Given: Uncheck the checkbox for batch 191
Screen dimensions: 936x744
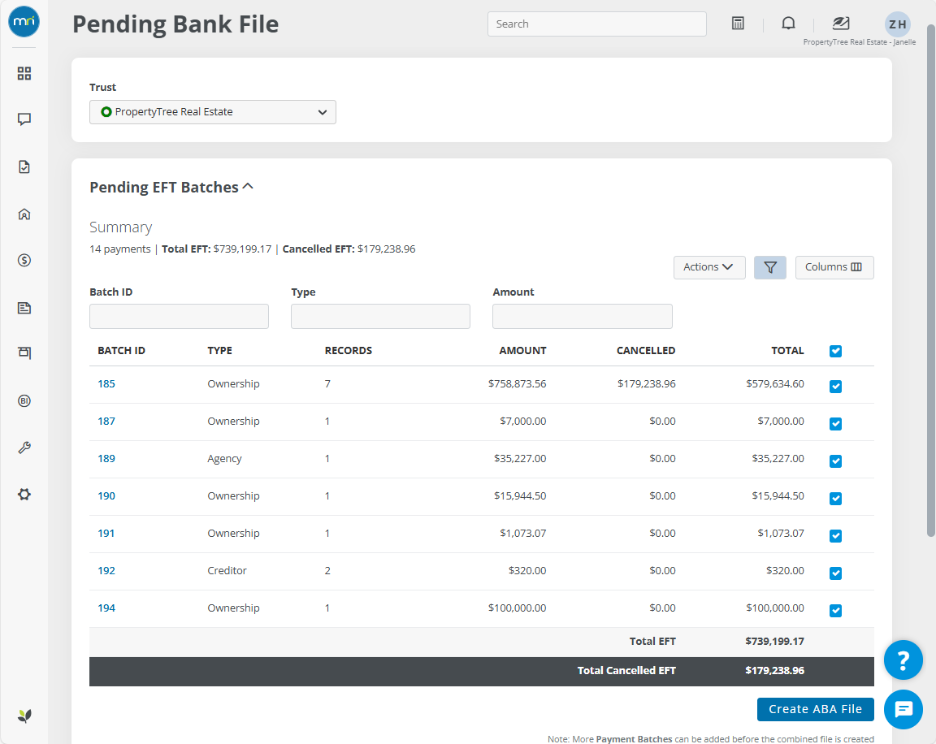Looking at the screenshot, I should pyautogui.click(x=835, y=536).
